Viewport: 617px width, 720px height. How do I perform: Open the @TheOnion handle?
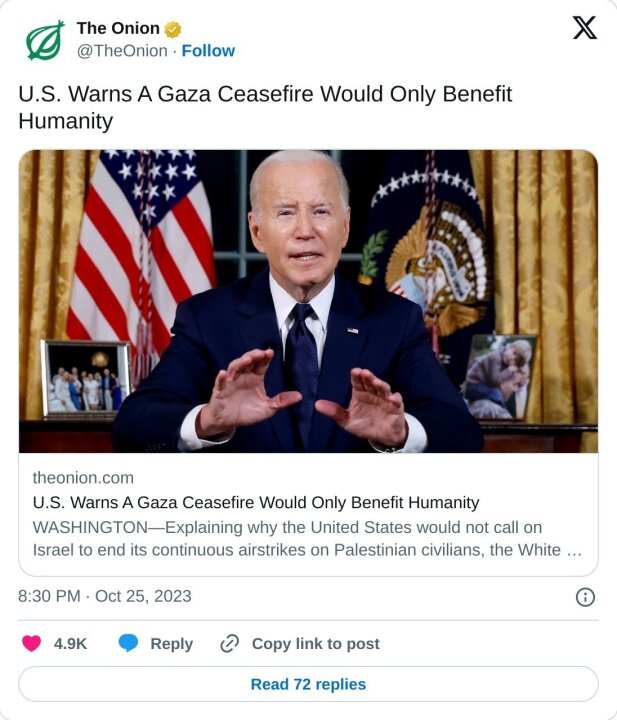[122, 51]
